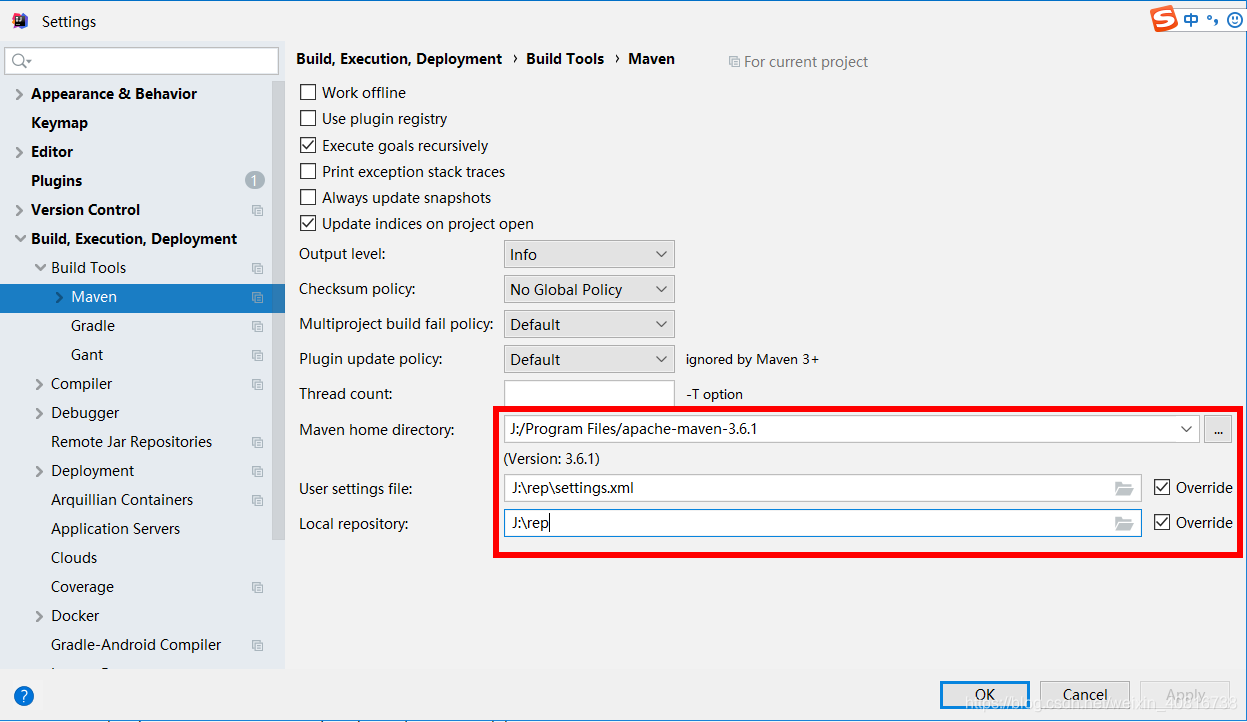The height and width of the screenshot is (722, 1247).
Task: Click the settings tree vertical scrollbar
Action: point(279,310)
